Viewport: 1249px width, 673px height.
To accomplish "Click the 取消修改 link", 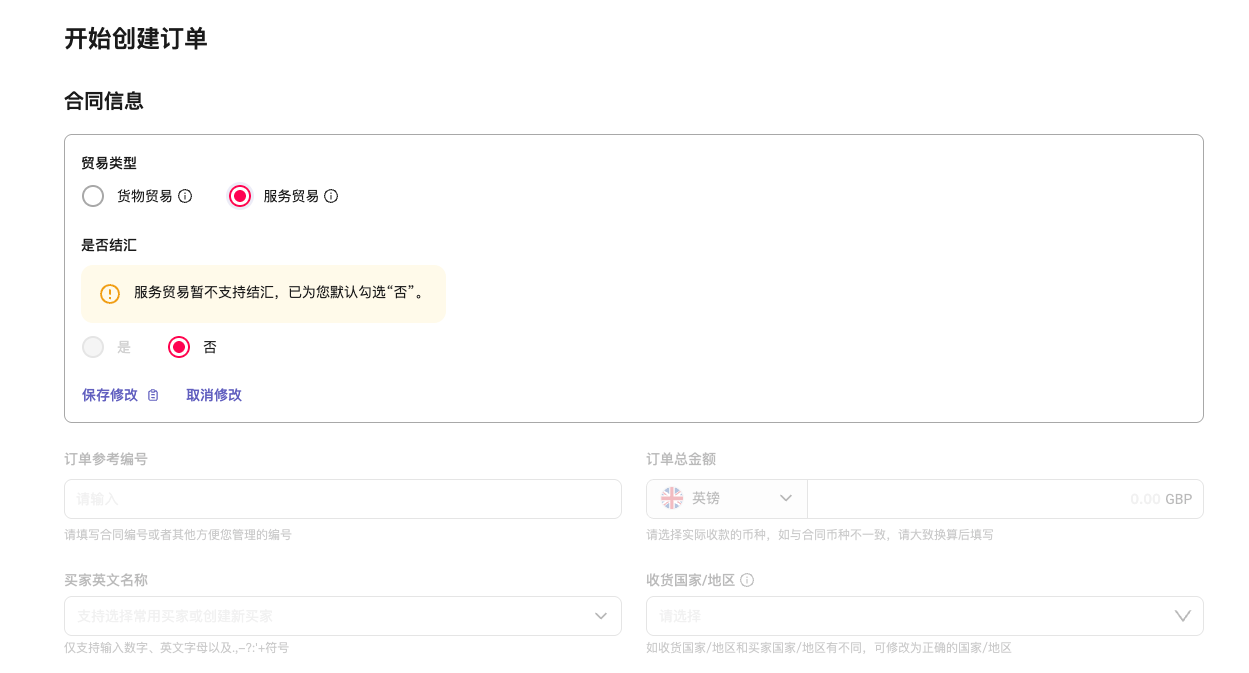I will pyautogui.click(x=214, y=395).
